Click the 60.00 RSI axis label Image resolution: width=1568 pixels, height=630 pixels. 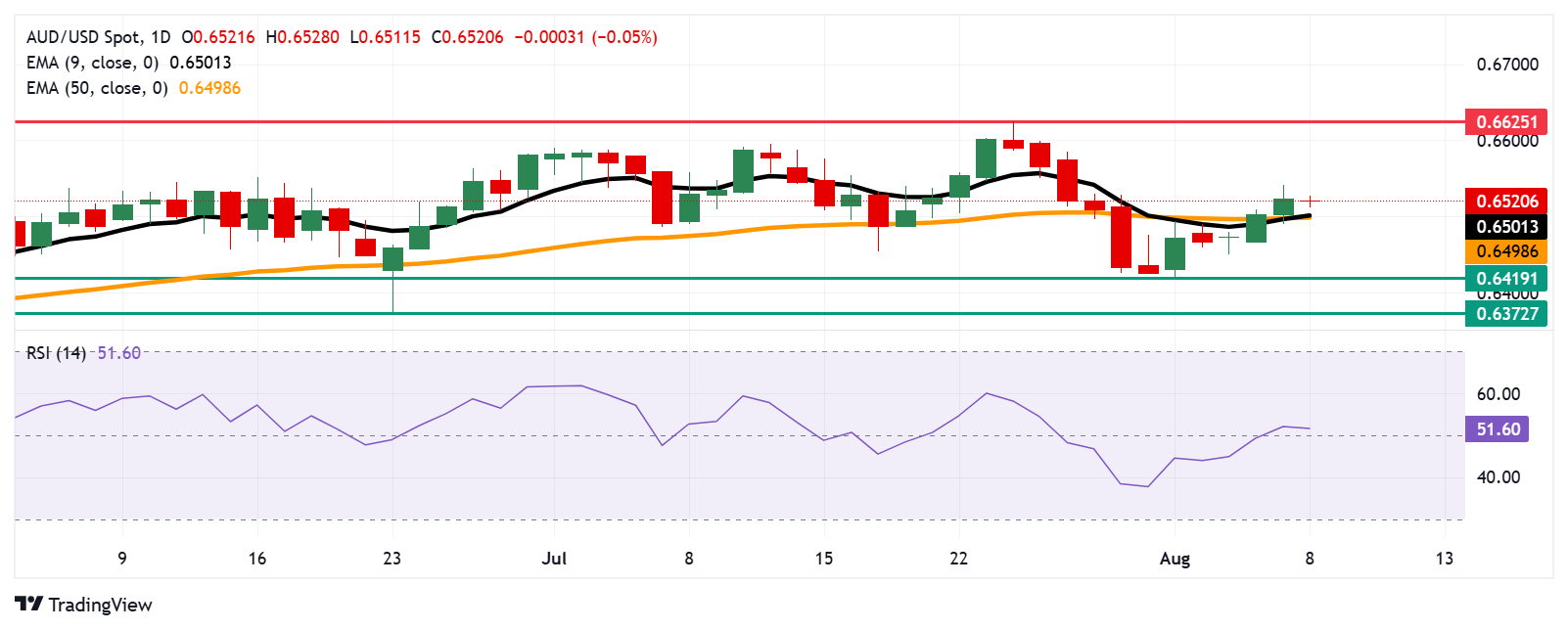[x=1498, y=394]
